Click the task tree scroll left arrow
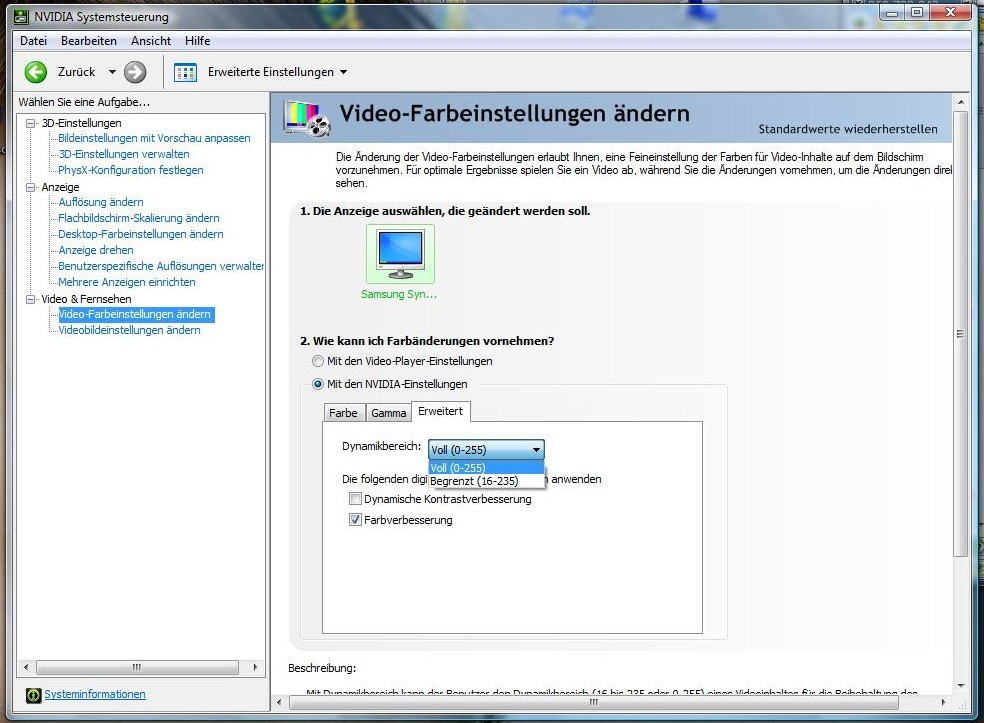The image size is (984, 723). click(x=26, y=667)
